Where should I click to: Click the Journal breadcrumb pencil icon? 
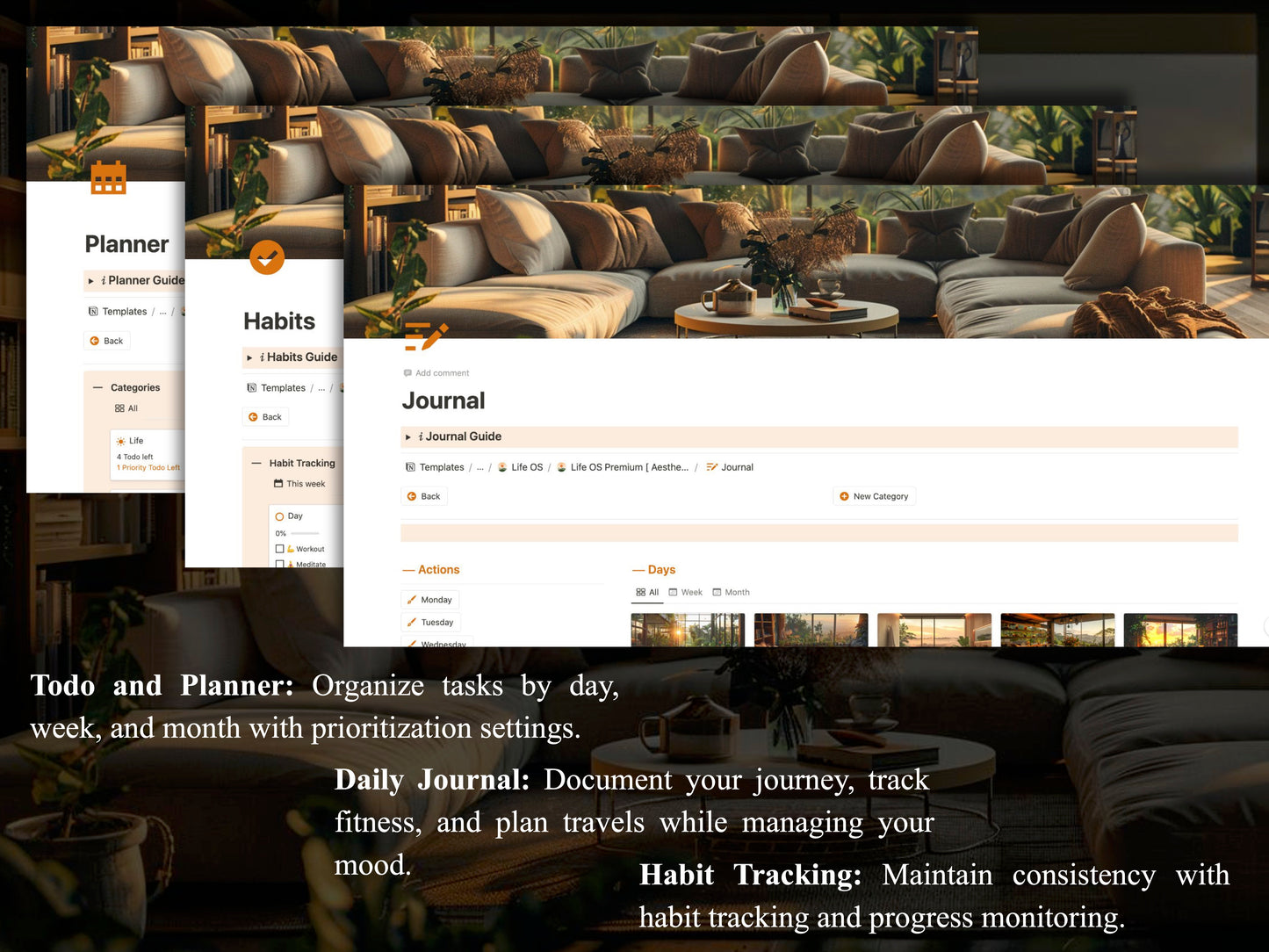712,467
